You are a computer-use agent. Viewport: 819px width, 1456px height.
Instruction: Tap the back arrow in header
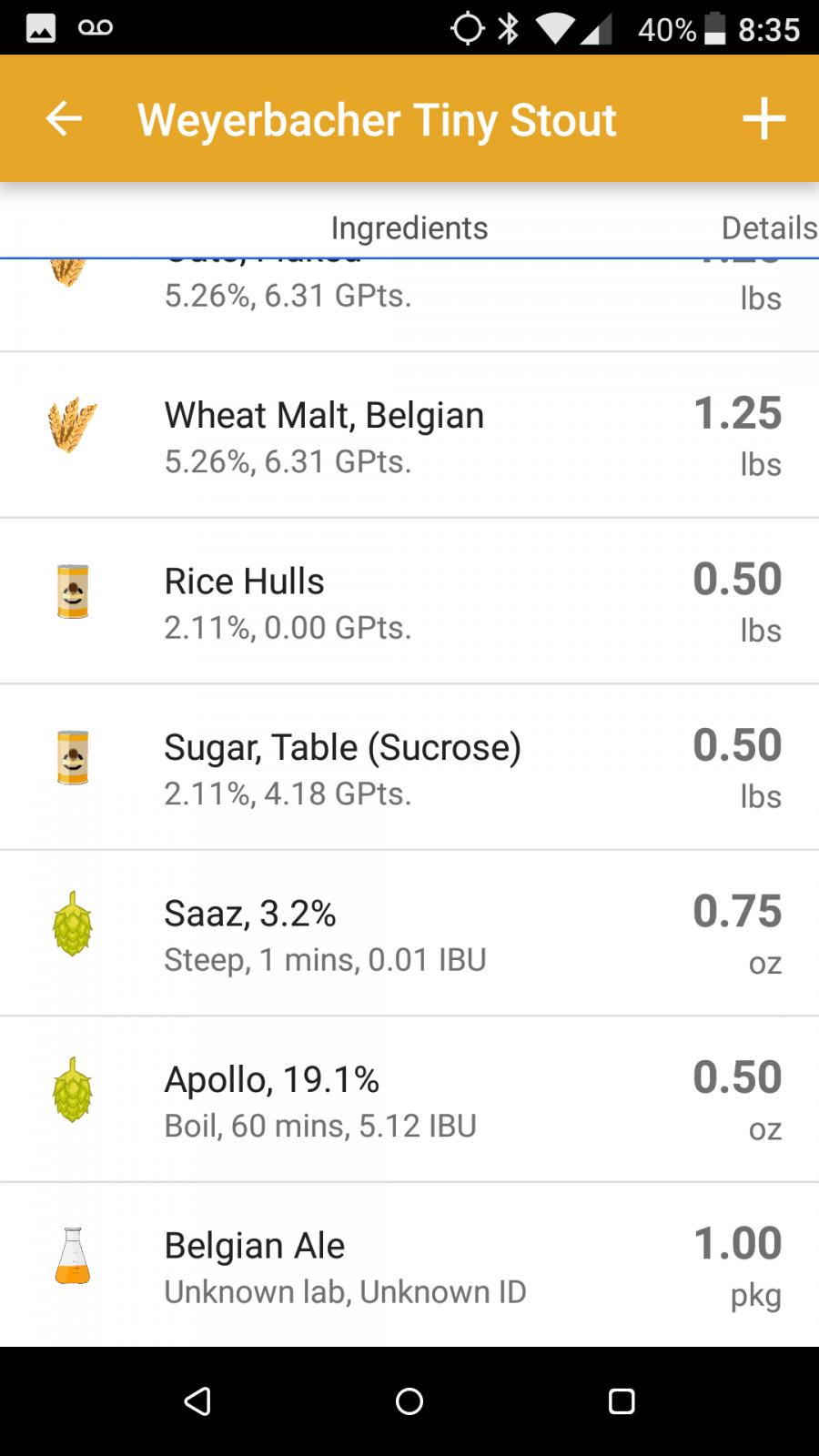pos(64,118)
